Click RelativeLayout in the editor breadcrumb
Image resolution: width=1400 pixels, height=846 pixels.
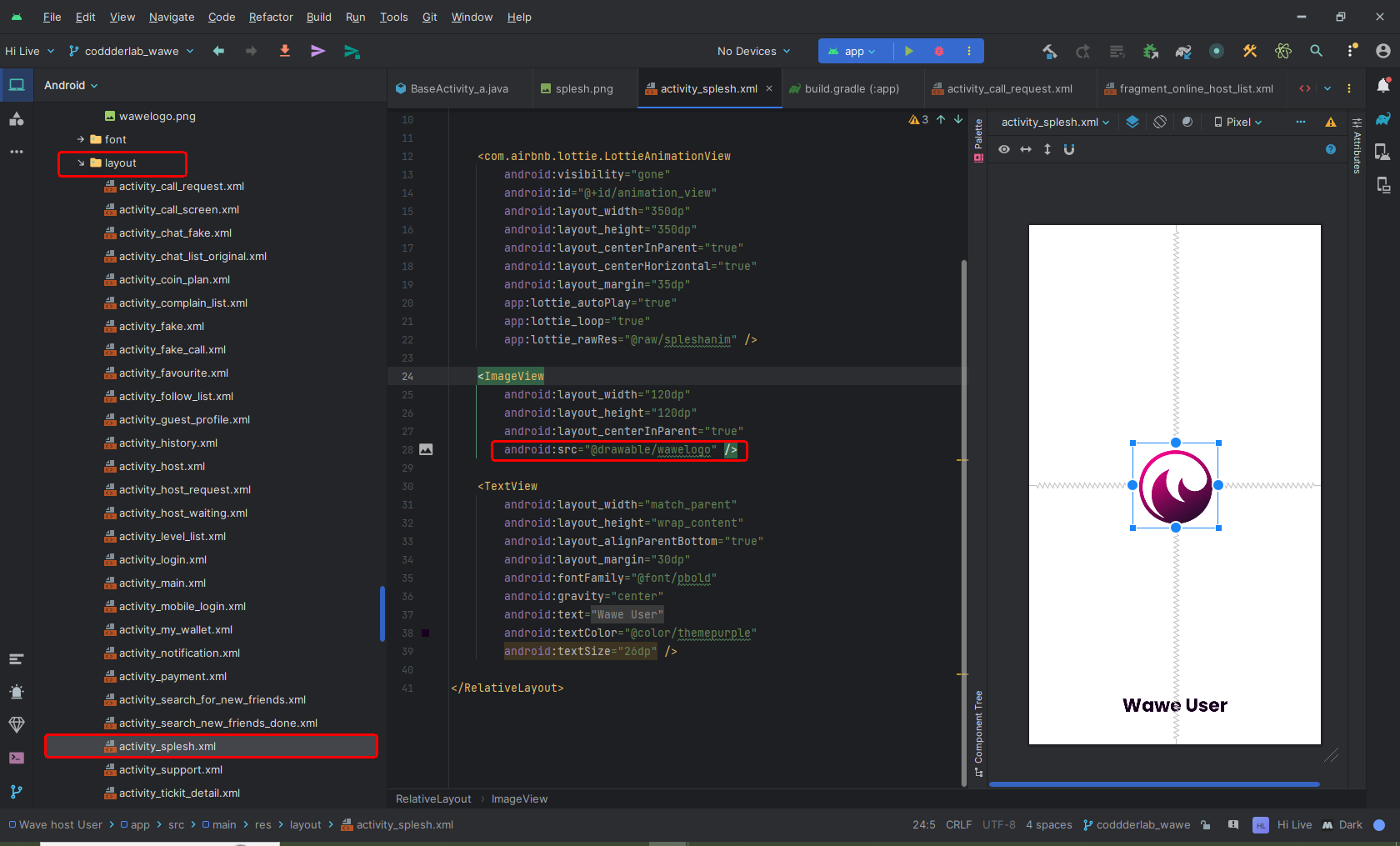[433, 798]
